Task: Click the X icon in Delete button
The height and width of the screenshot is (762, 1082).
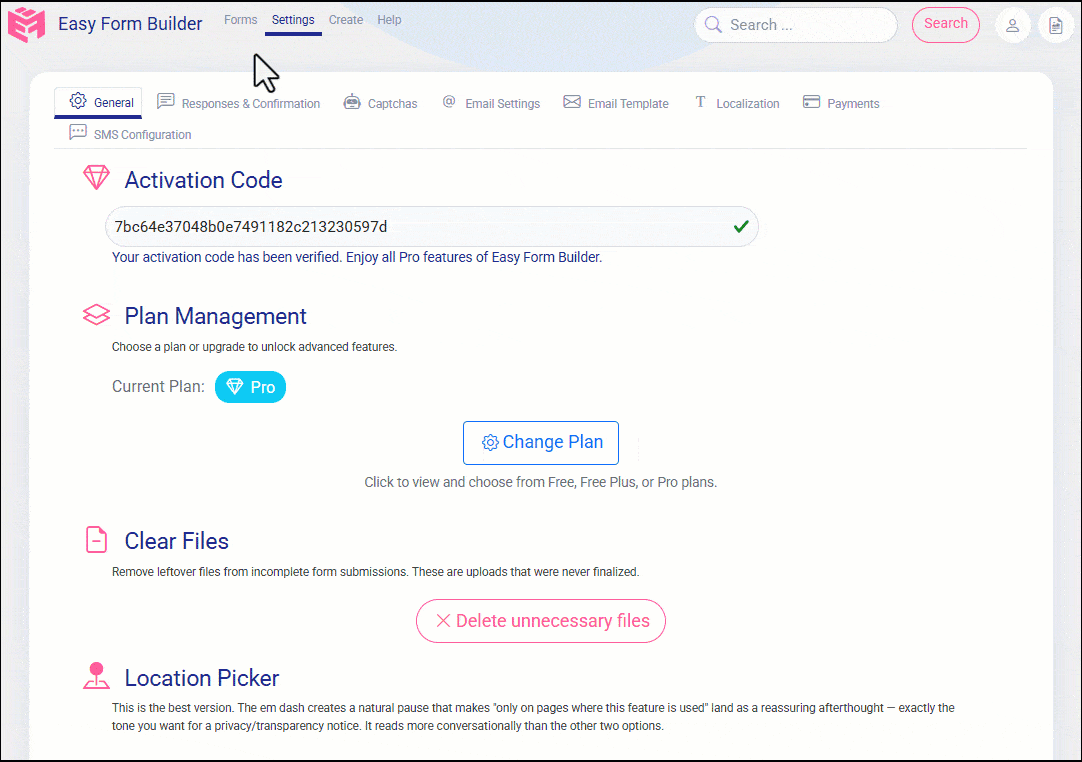Action: tap(444, 621)
